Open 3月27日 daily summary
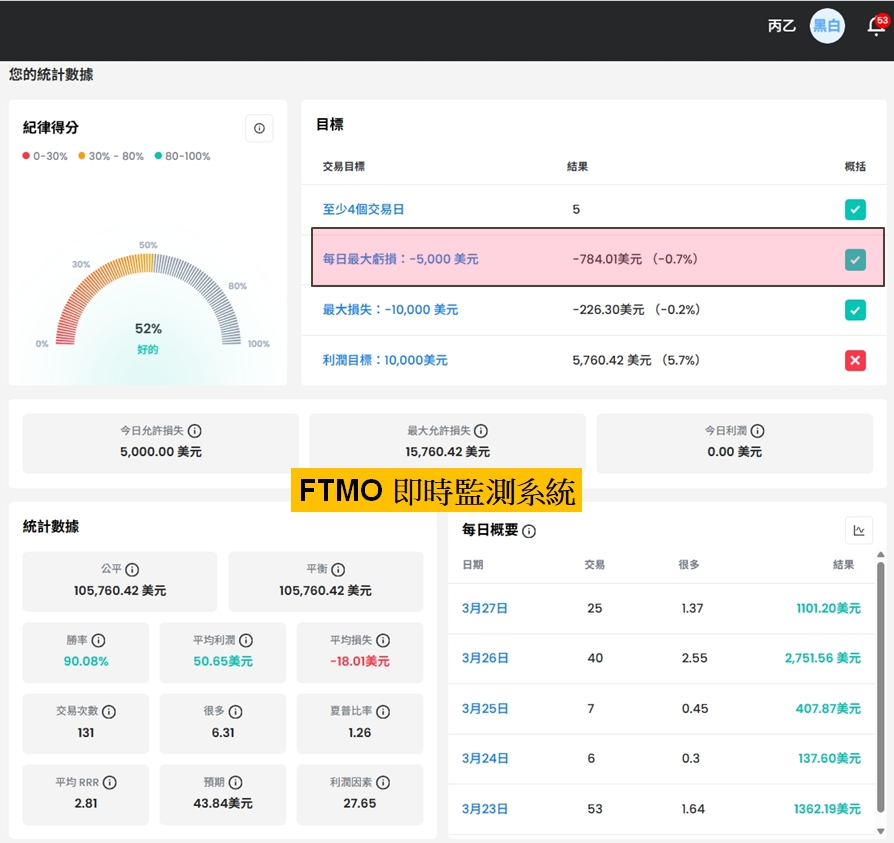894x843 pixels. [x=485, y=608]
